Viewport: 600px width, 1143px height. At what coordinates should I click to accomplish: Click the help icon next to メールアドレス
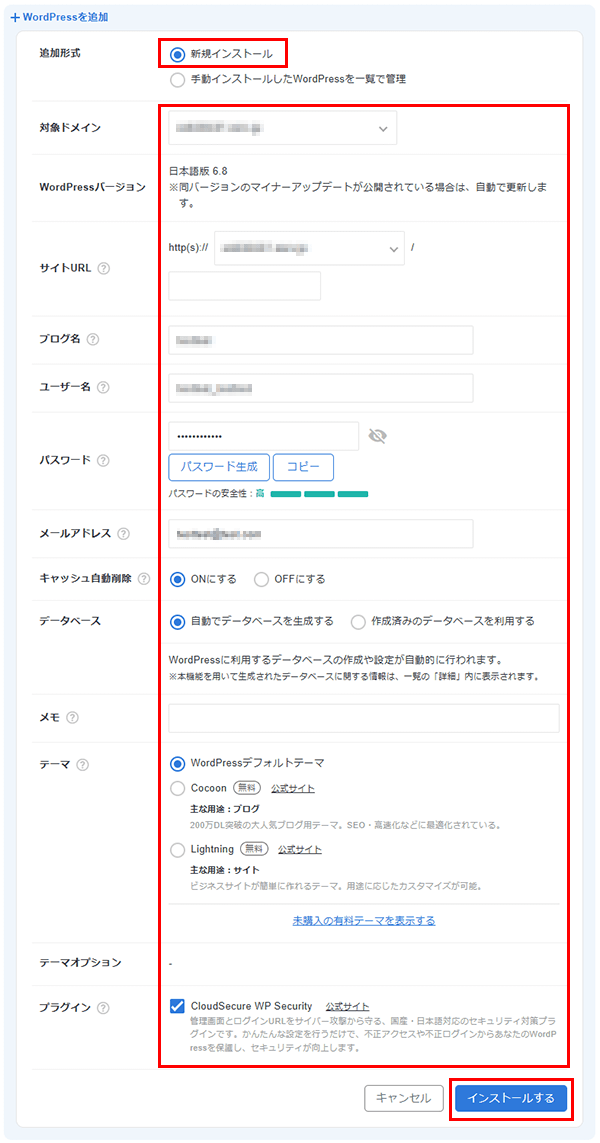click(x=123, y=534)
